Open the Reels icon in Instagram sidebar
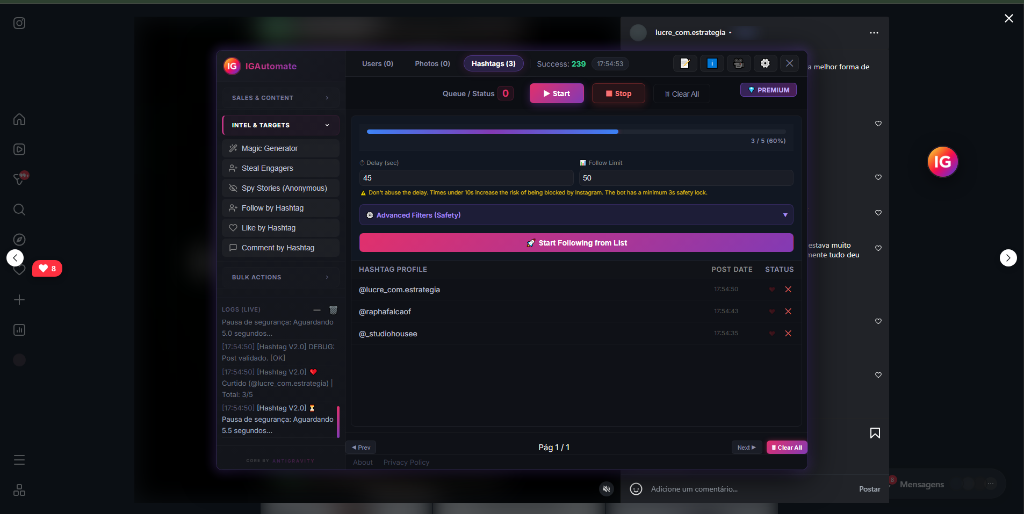The height and width of the screenshot is (514, 1024). click(20, 150)
